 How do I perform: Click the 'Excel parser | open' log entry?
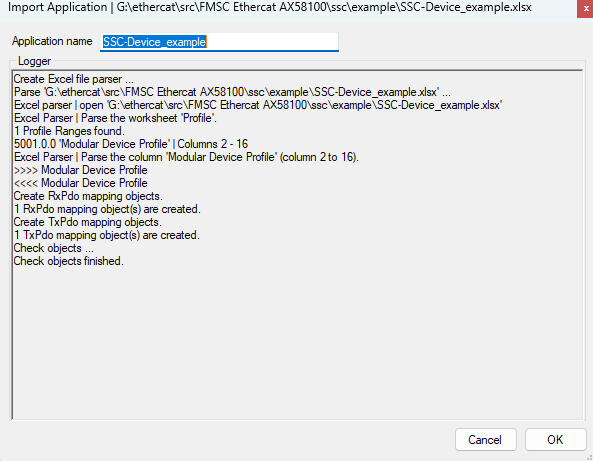pos(258,105)
